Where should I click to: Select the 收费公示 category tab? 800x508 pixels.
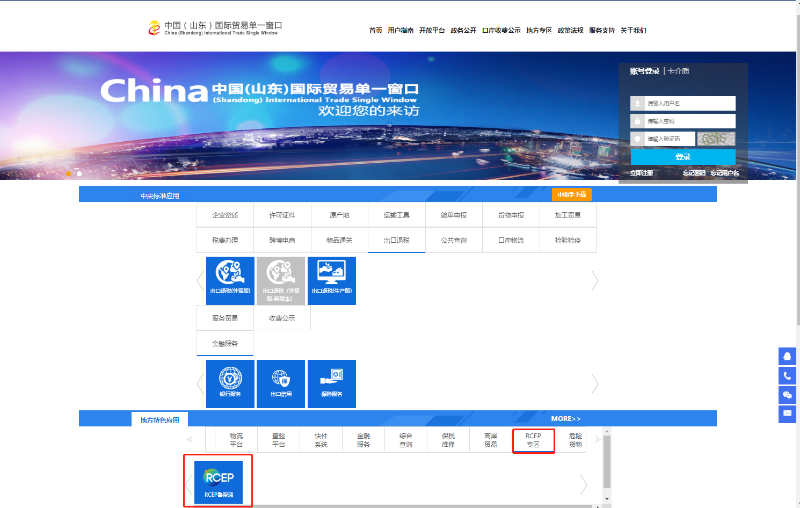(x=282, y=318)
